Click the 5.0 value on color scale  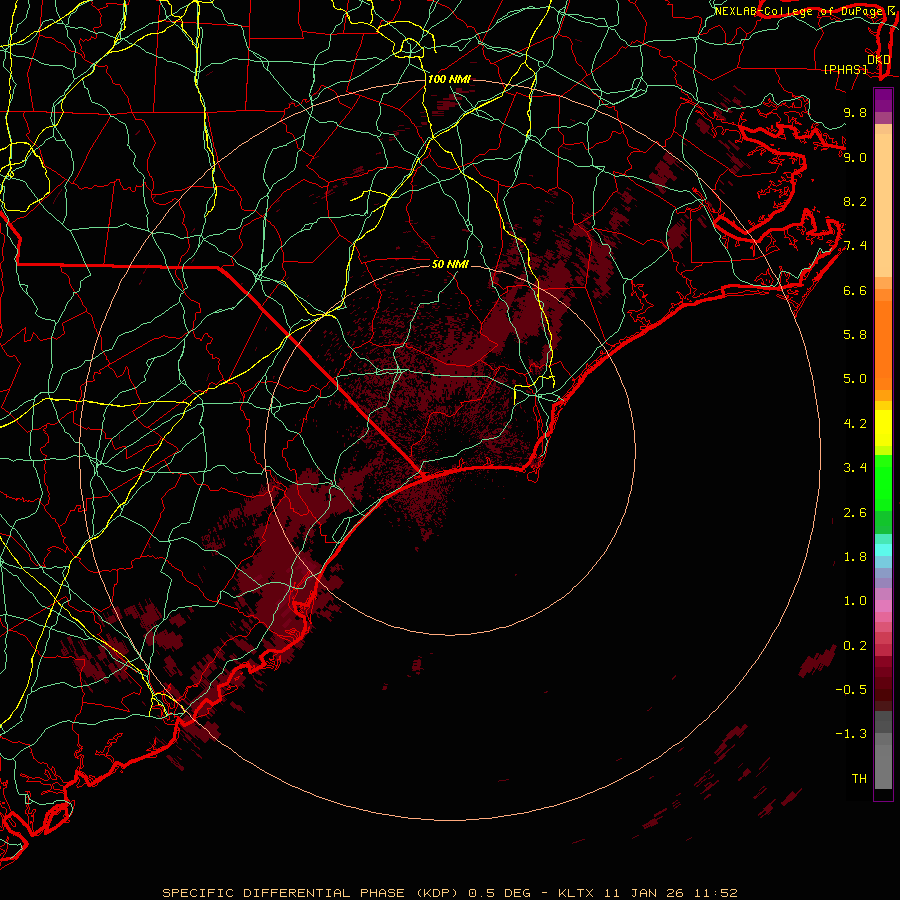pos(855,379)
